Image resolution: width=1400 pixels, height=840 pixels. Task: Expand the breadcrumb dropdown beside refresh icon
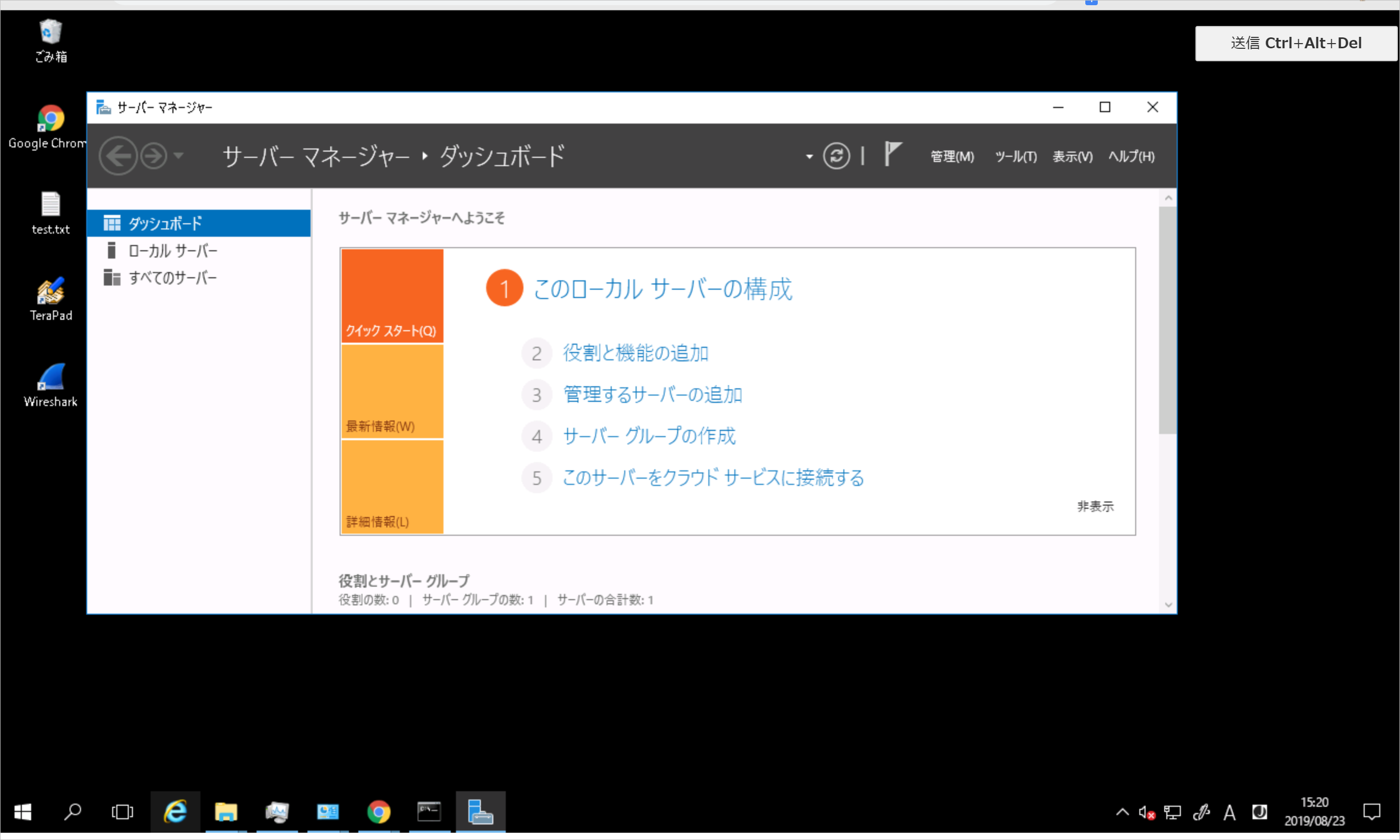pyautogui.click(x=809, y=156)
